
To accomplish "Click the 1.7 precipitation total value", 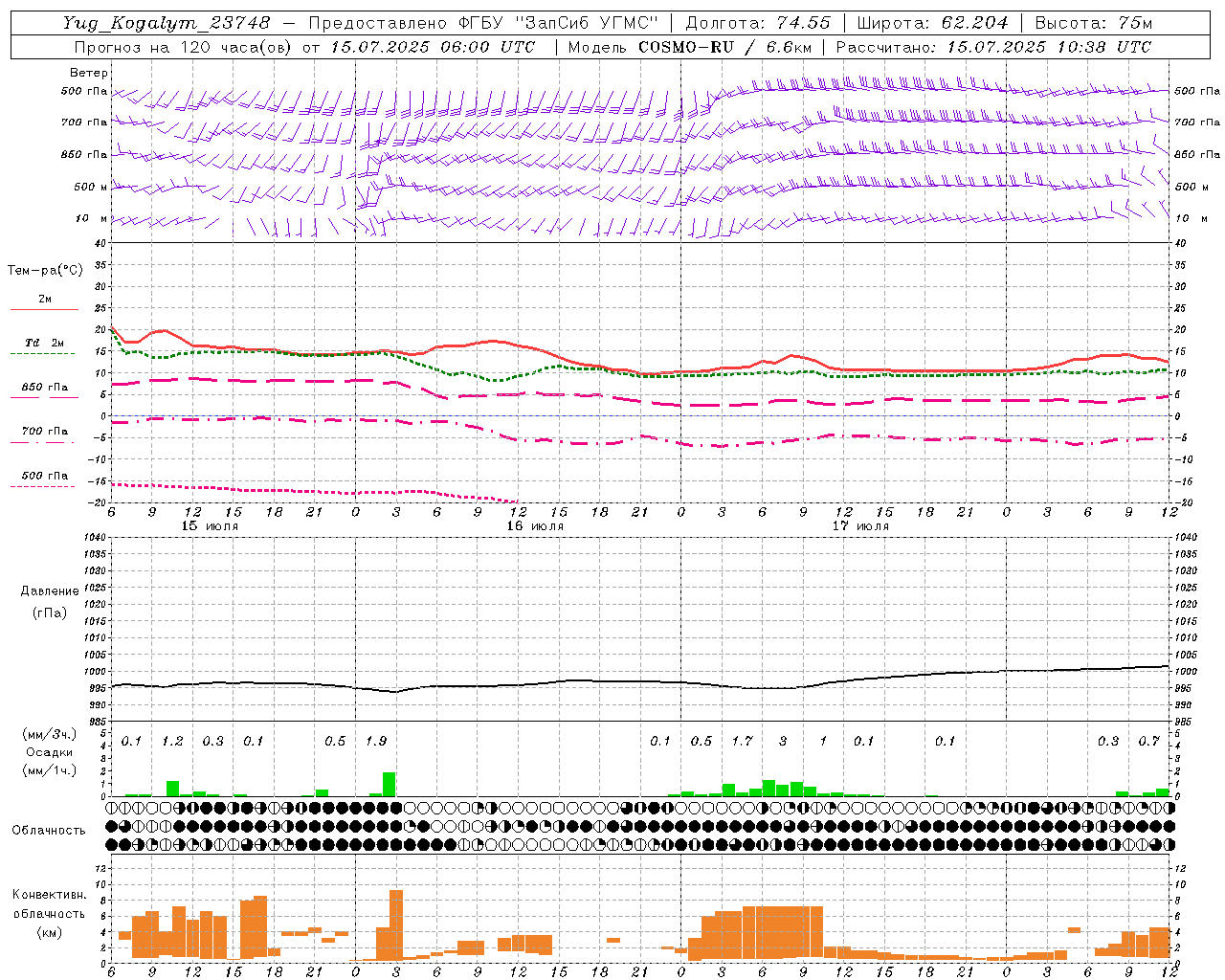I will coord(742,742).
